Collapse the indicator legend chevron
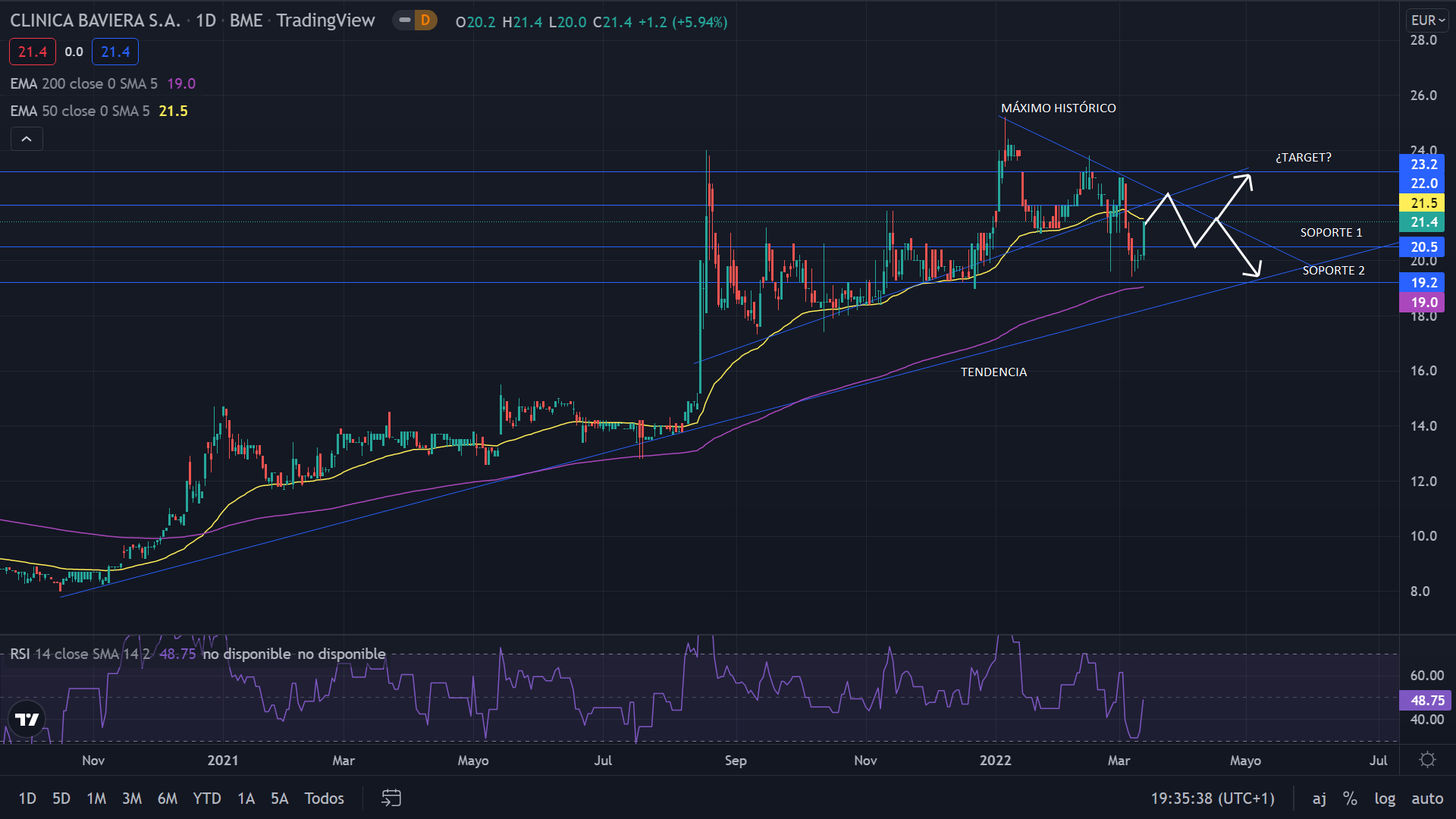This screenshot has width=1456, height=819. pos(27,139)
